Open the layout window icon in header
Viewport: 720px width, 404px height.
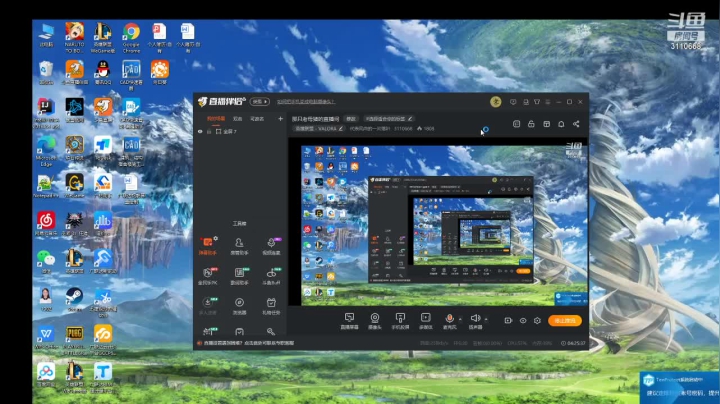pyautogui.click(x=546, y=124)
